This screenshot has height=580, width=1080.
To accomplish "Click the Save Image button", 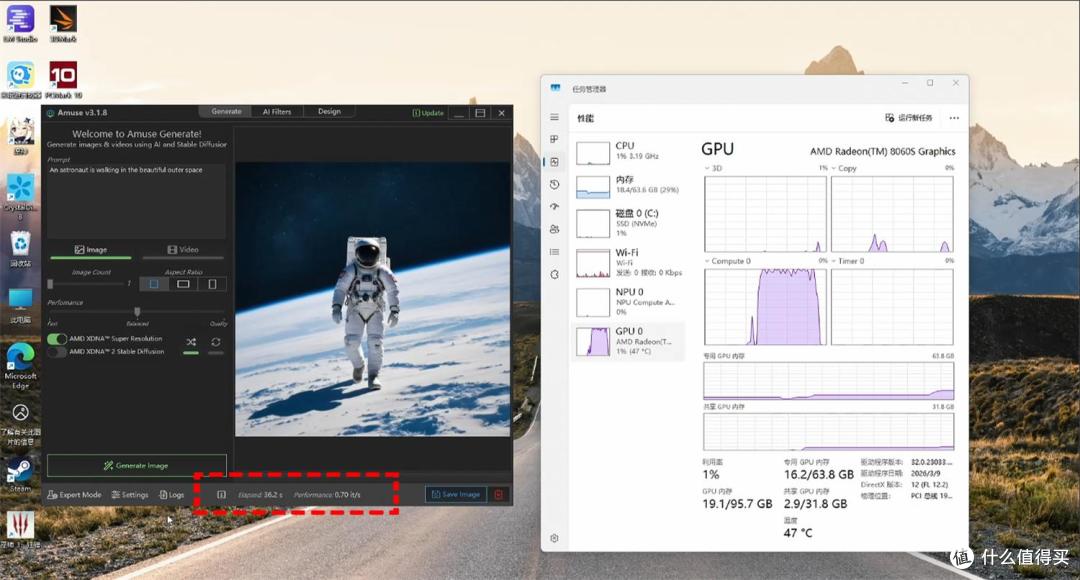I will (x=456, y=494).
